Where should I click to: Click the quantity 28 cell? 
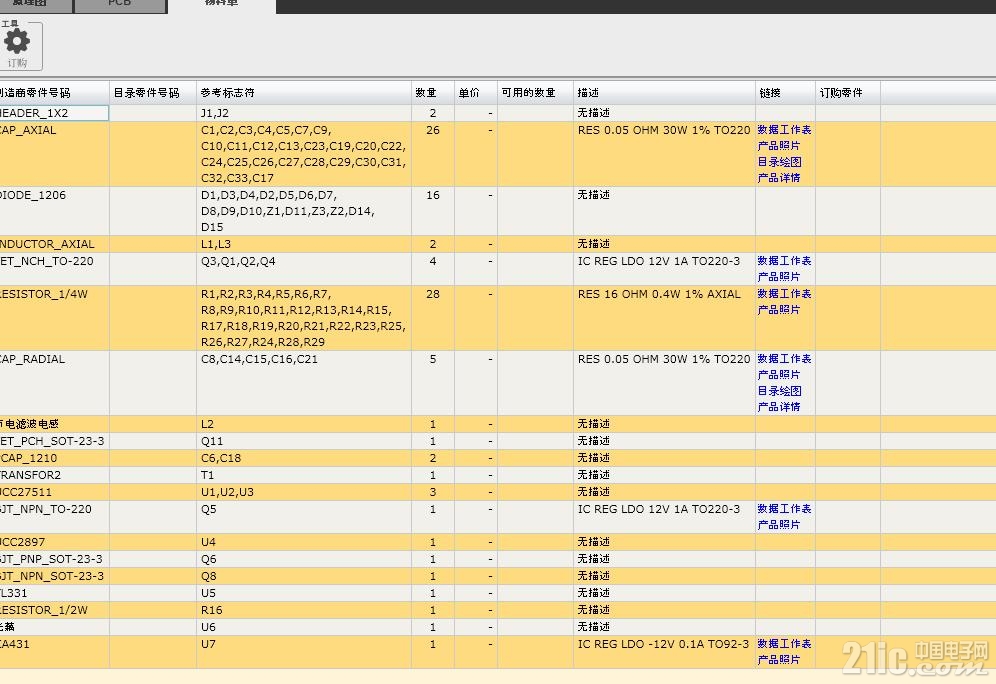click(433, 318)
